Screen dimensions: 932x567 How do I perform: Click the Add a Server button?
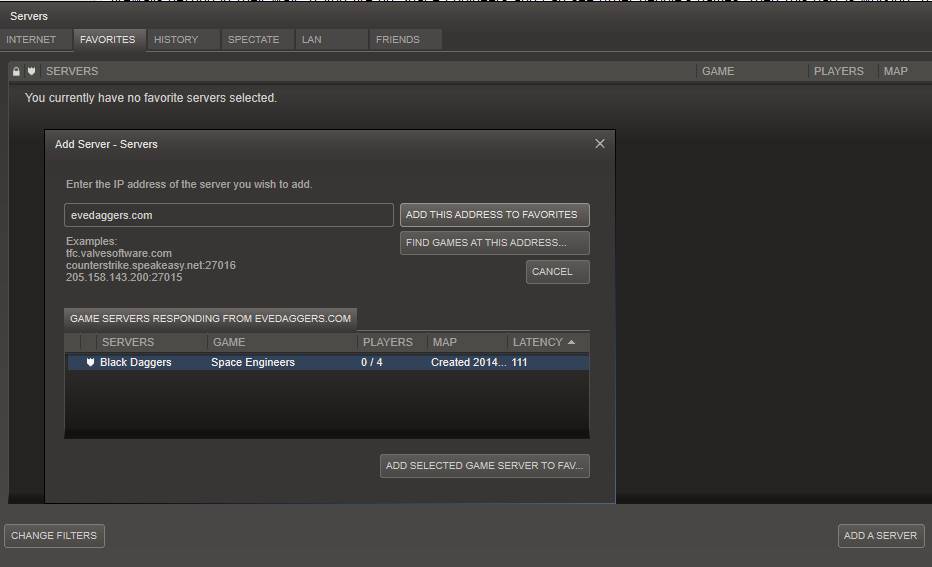point(881,536)
